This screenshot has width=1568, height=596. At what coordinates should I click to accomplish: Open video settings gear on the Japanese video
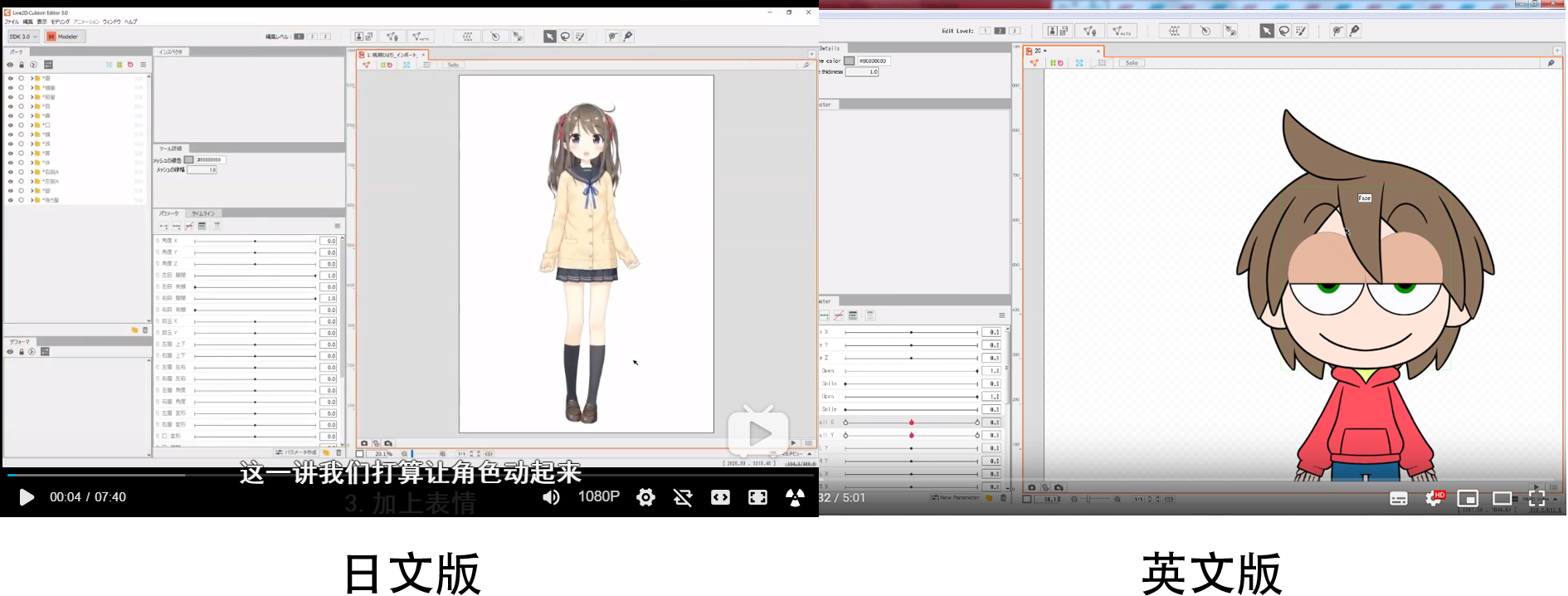645,497
